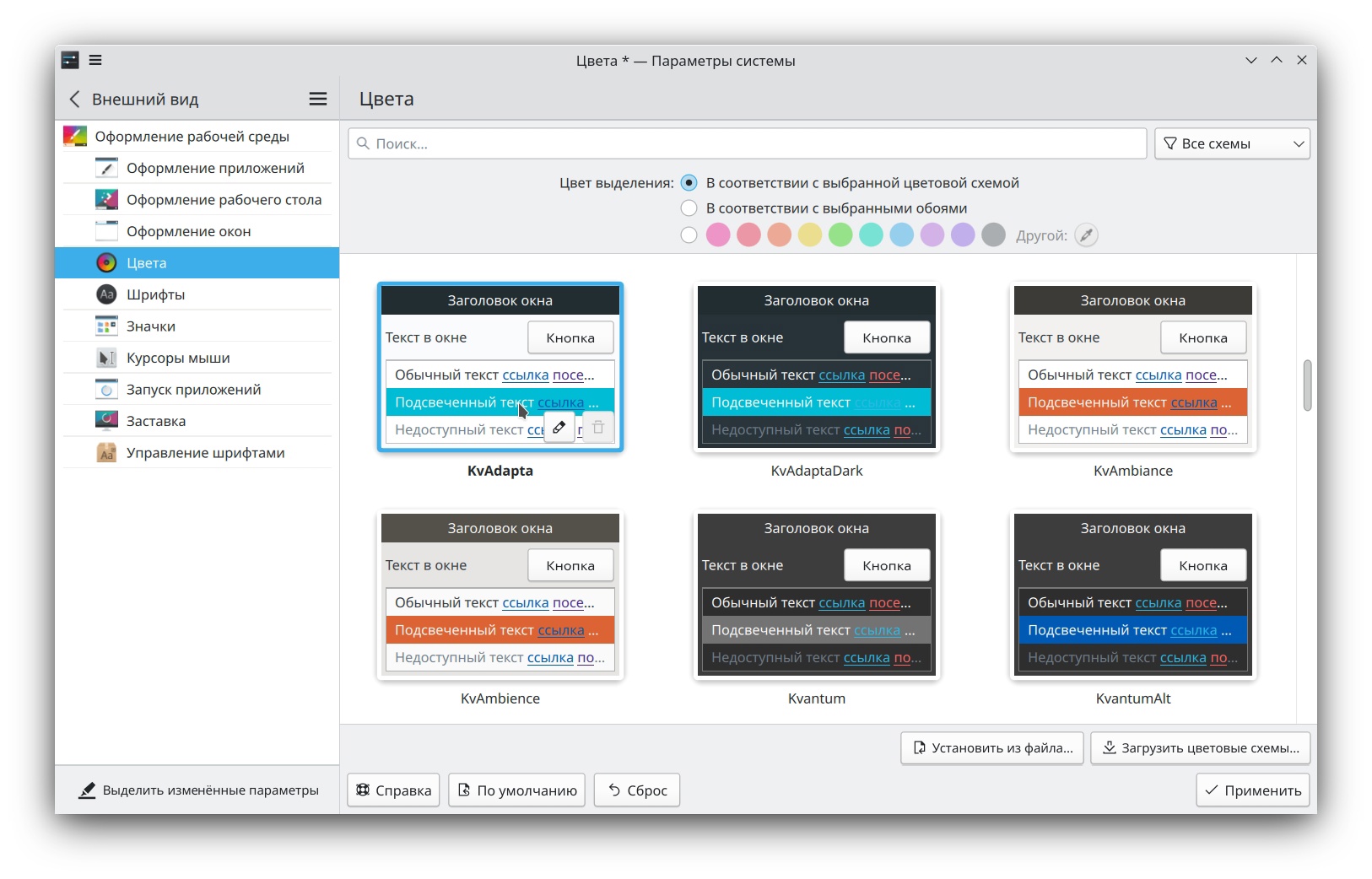Click the System Settings app icon in the title bar
This screenshot has height=879, width=1372.
70,60
